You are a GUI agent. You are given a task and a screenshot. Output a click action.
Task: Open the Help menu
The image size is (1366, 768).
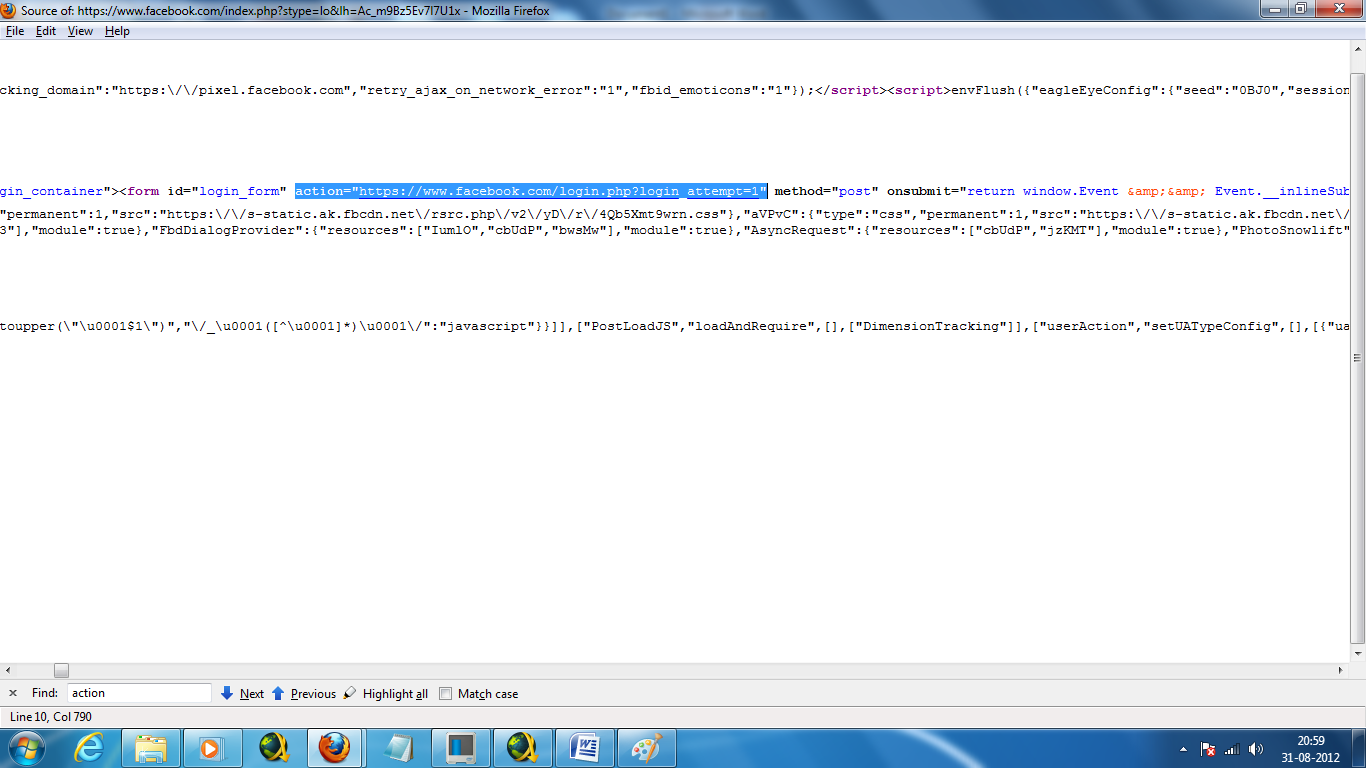(117, 31)
